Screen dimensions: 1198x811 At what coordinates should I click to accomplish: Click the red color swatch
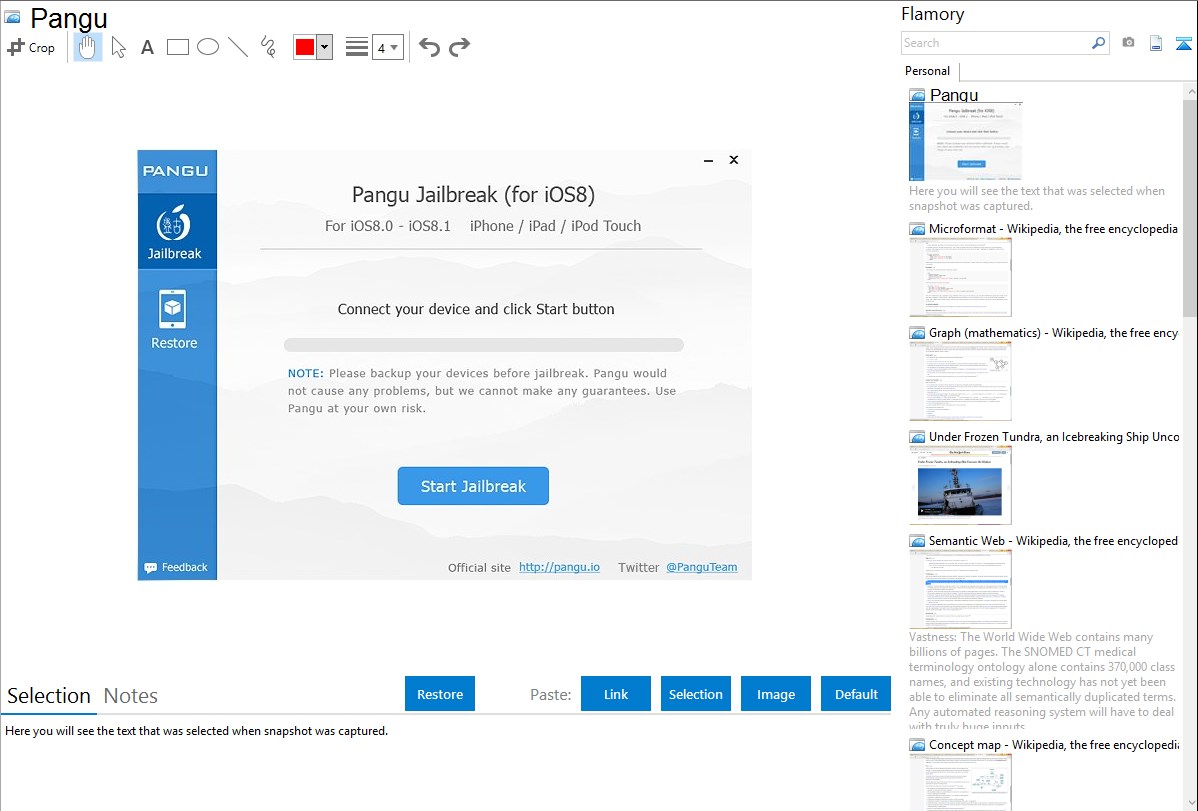(304, 47)
